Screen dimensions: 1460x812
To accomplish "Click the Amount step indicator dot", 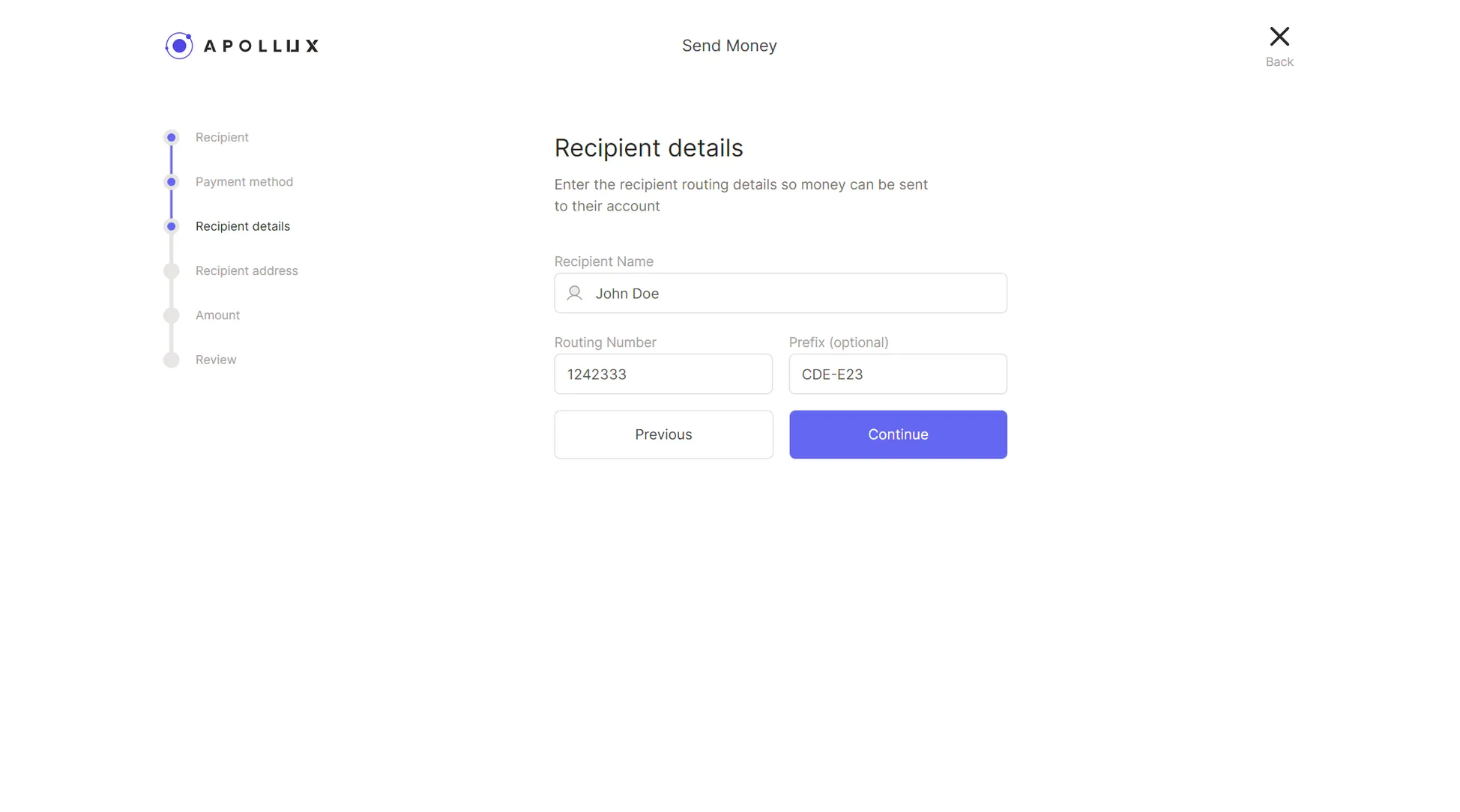I will coord(172,314).
